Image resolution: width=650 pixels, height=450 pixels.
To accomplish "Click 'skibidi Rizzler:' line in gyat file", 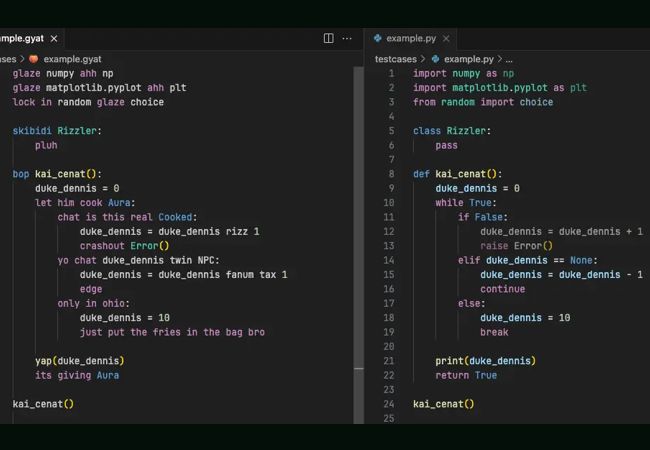I will click(57, 131).
